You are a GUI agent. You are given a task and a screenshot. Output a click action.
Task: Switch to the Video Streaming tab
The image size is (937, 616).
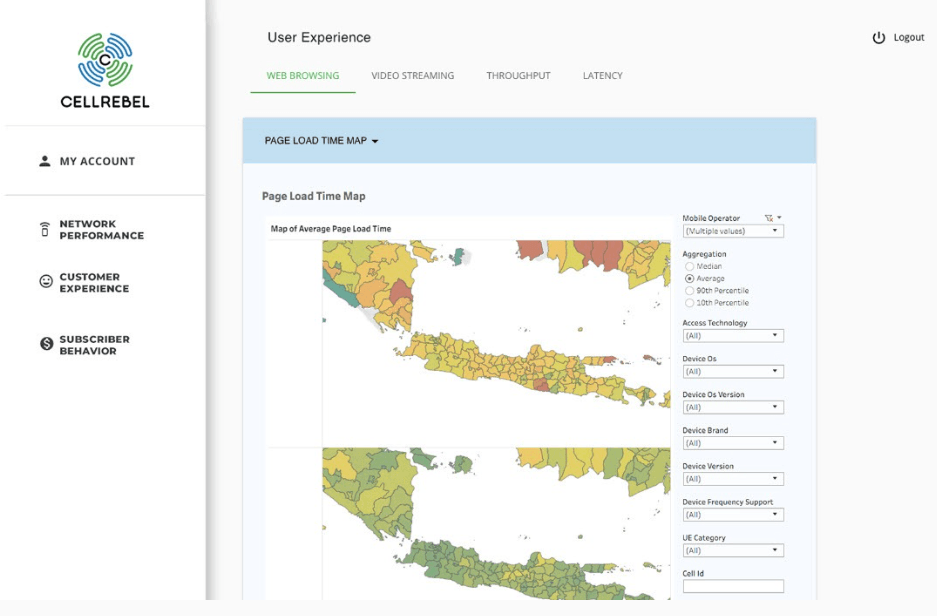(x=412, y=76)
